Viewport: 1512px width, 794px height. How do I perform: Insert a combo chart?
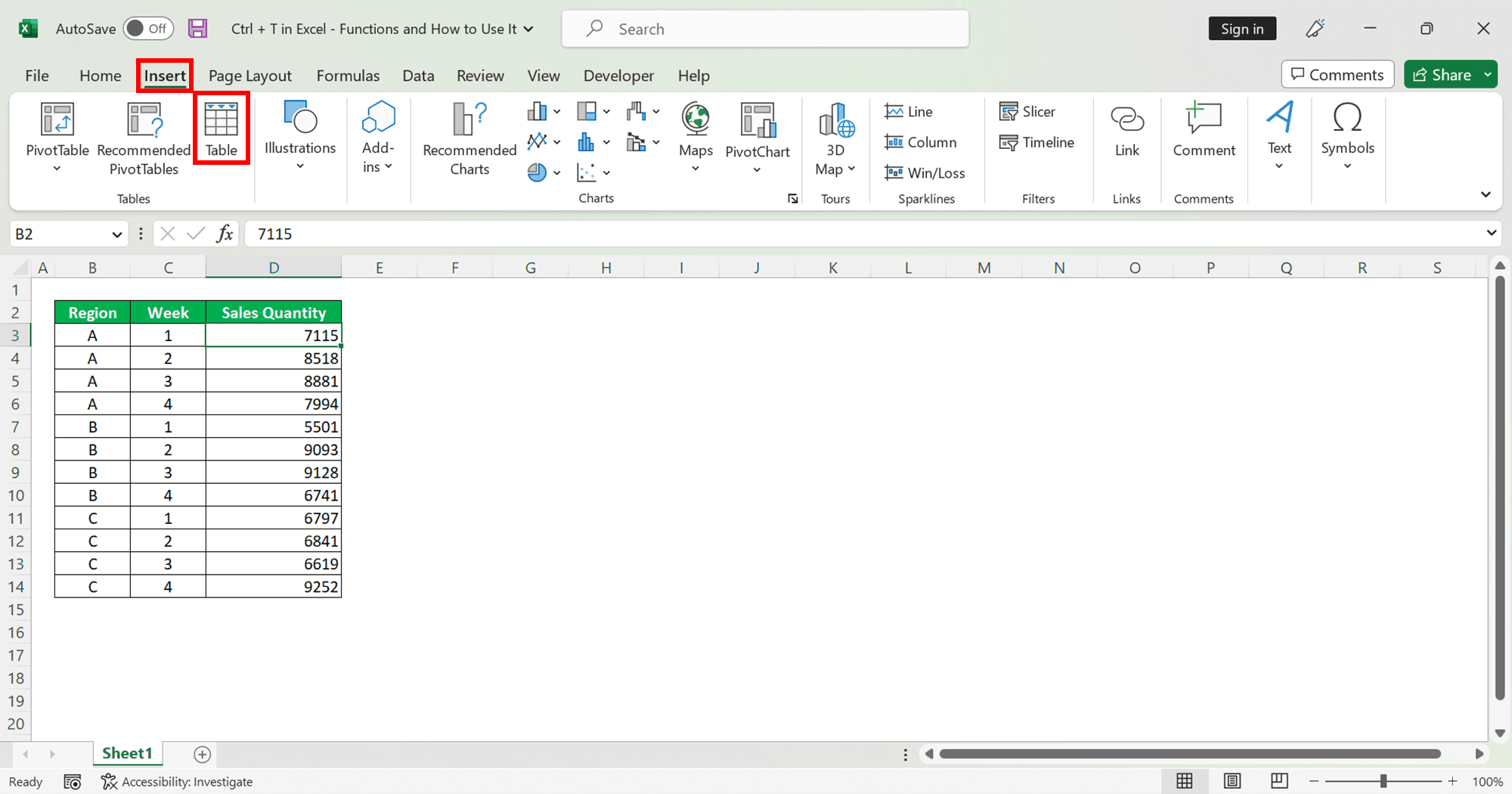click(643, 142)
